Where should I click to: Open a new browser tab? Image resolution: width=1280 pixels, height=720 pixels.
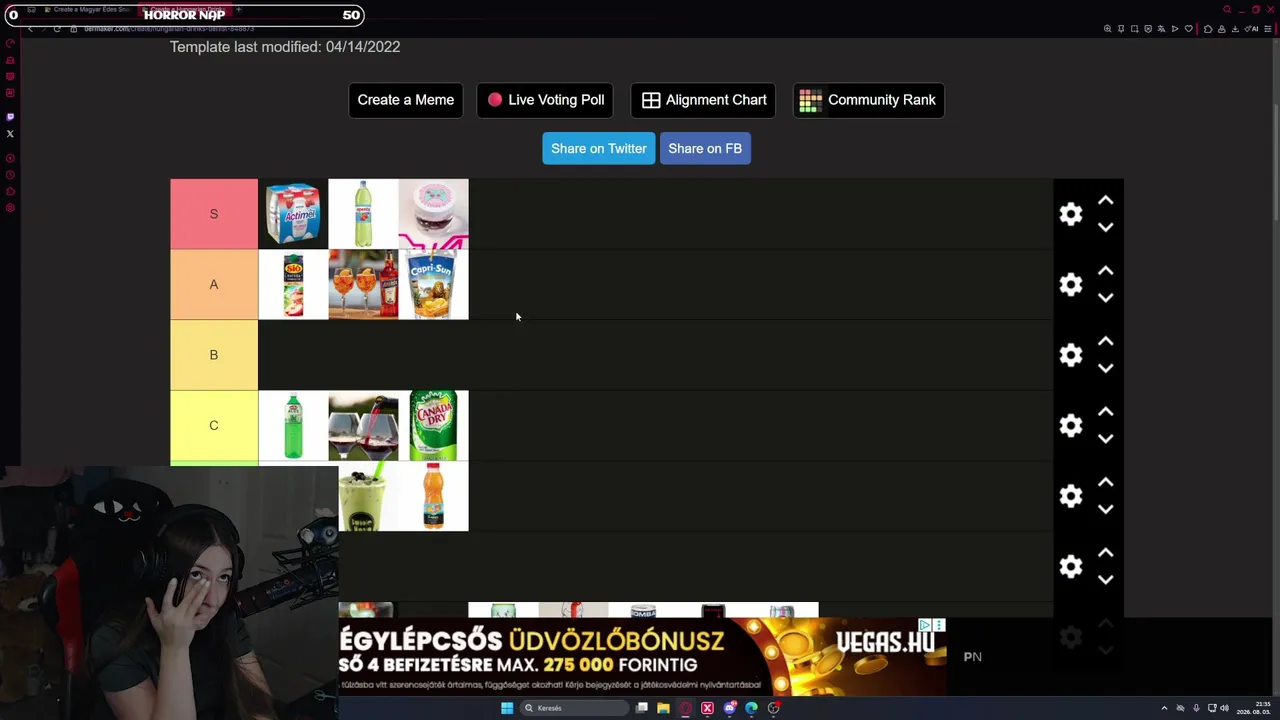[x=239, y=10]
